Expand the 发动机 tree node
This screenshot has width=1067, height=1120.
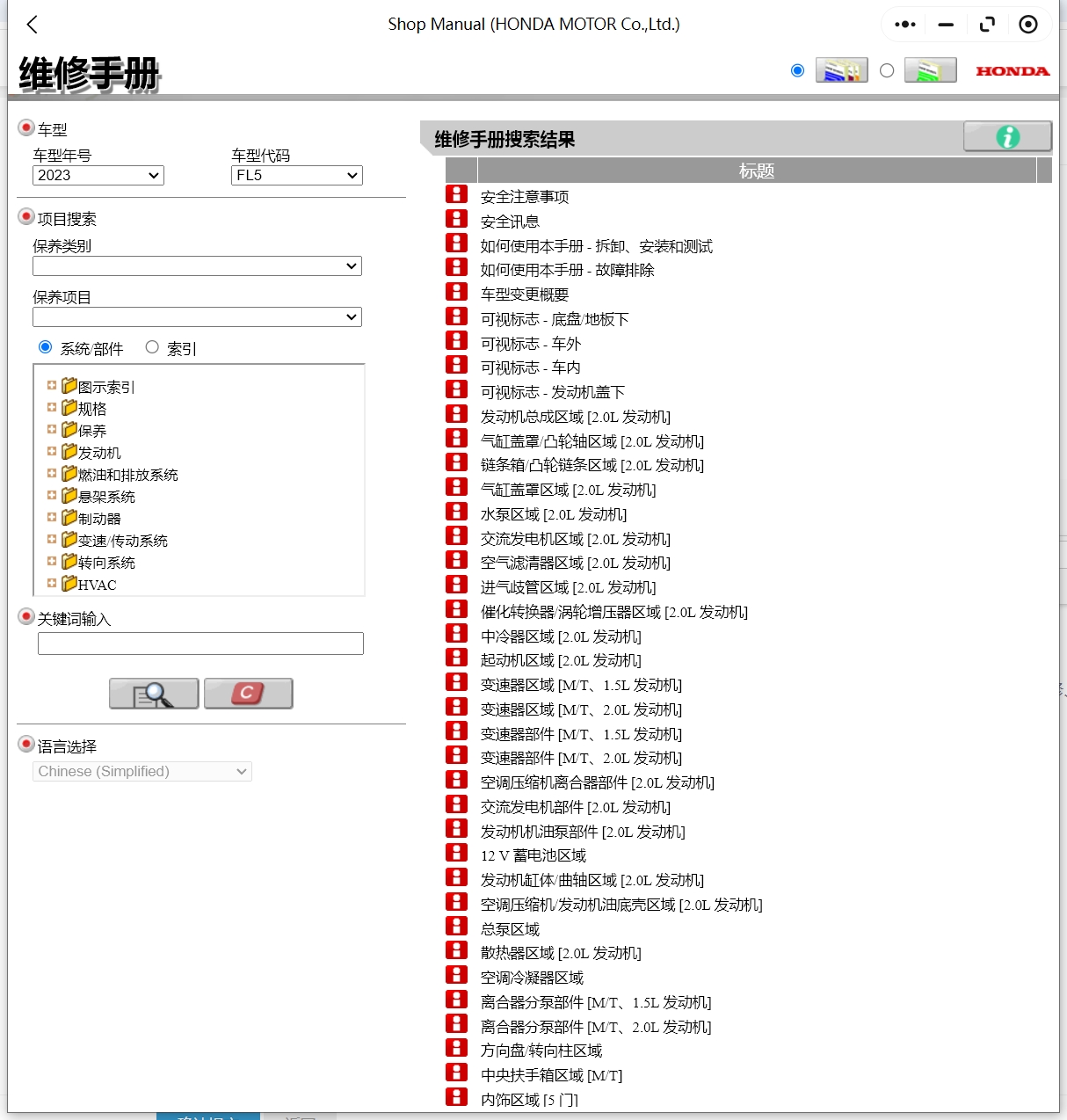[52, 452]
